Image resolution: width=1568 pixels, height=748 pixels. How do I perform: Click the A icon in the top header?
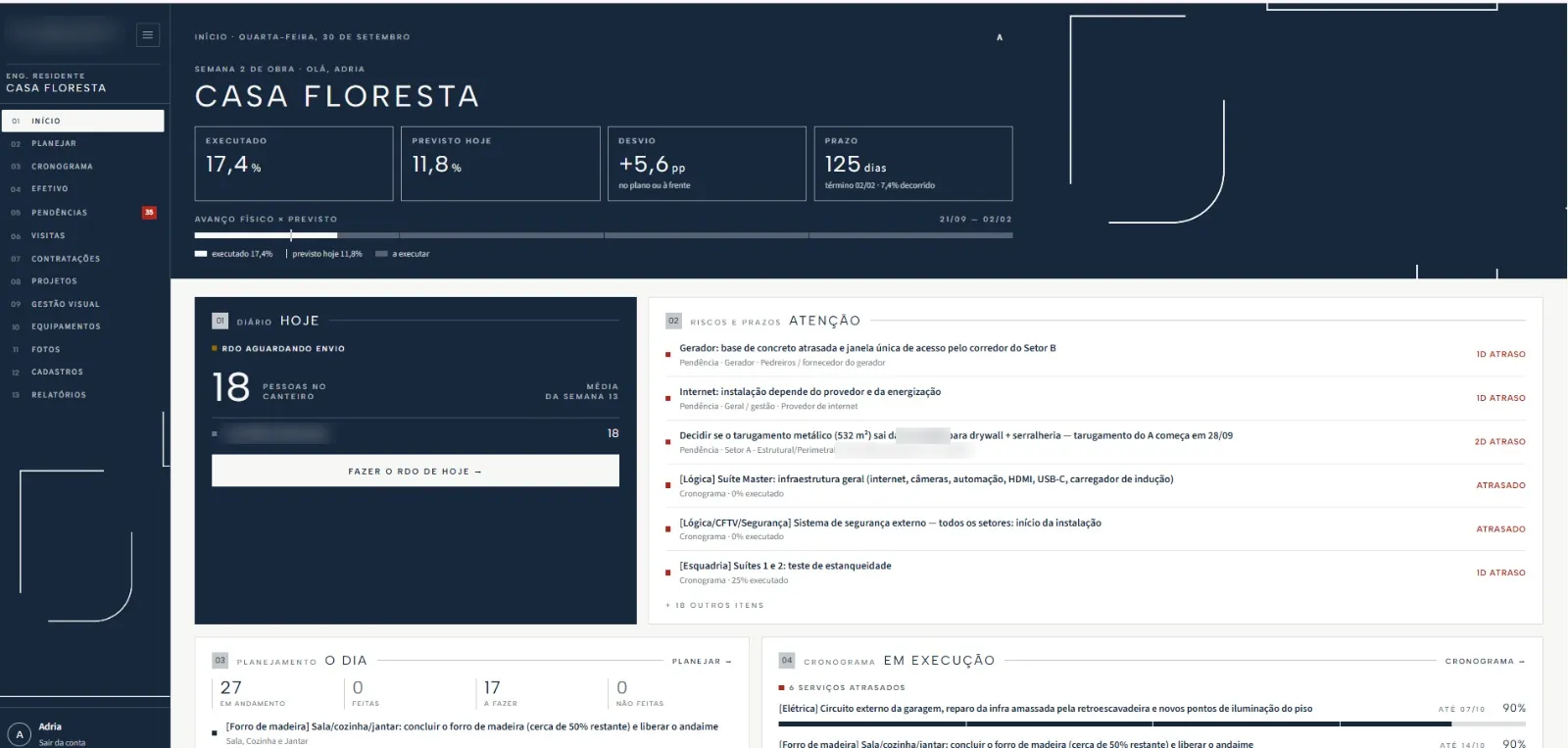tap(1000, 37)
